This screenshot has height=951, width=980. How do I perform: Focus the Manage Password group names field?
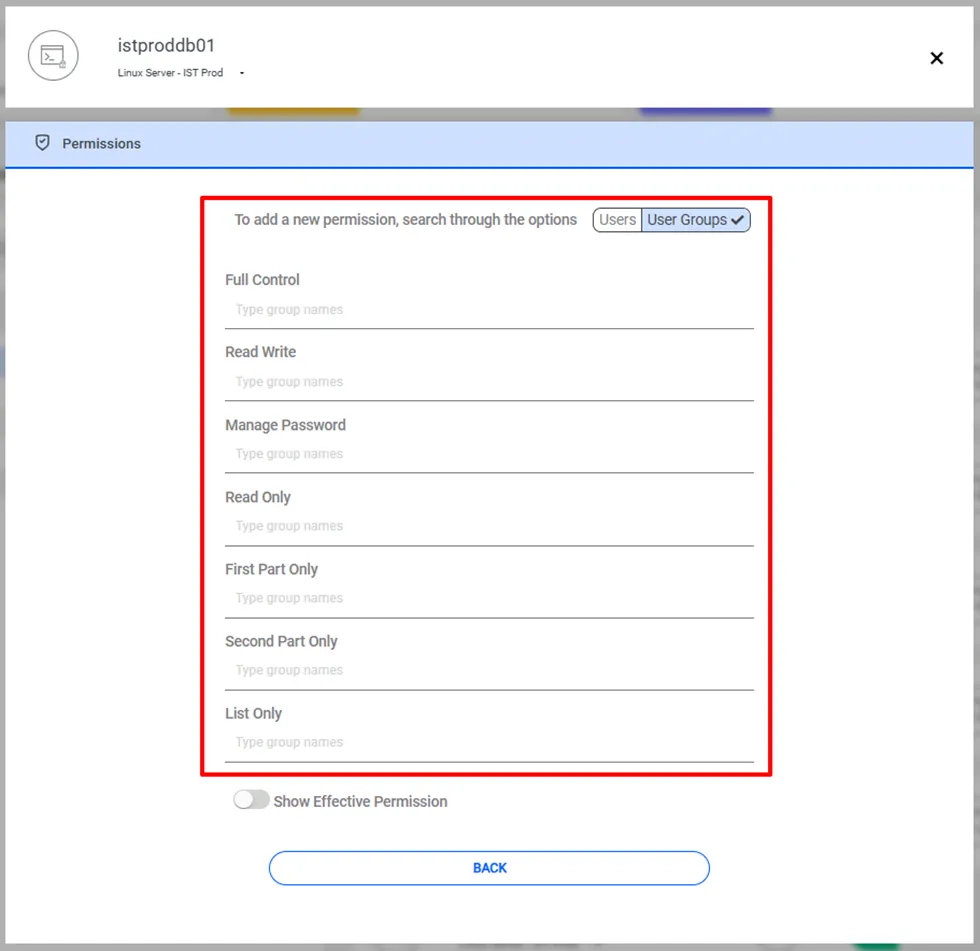[489, 454]
